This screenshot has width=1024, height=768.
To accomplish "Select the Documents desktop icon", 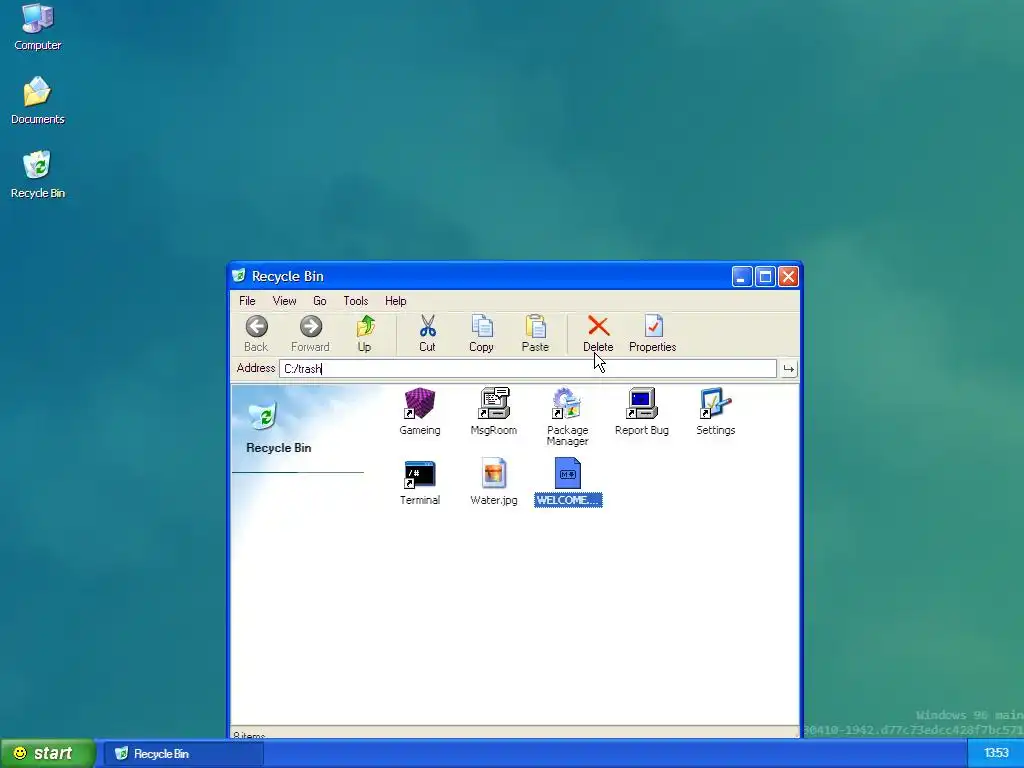I will click(38, 101).
